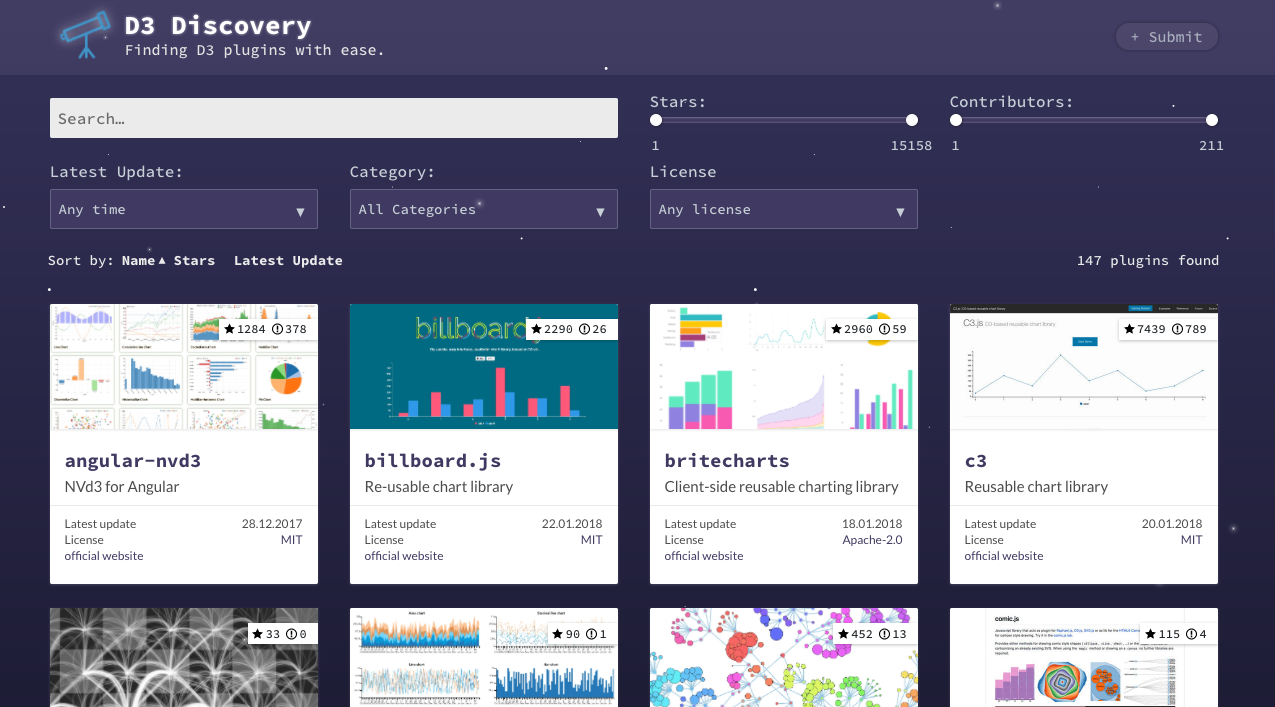This screenshot has height=707, width=1275.
Task: Click the britecharts title
Action: click(x=727, y=461)
